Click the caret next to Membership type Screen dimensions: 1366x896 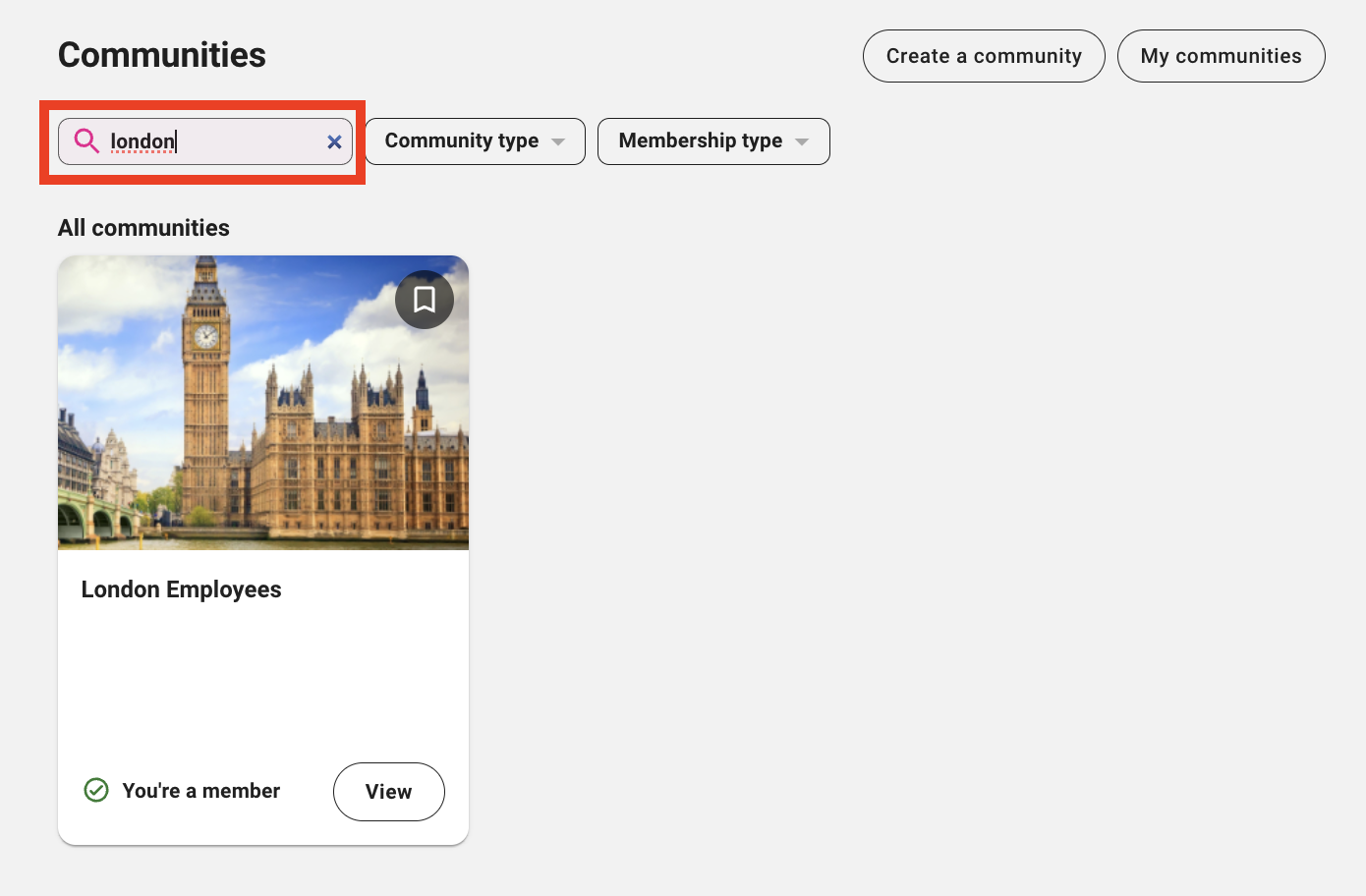pyautogui.click(x=802, y=142)
